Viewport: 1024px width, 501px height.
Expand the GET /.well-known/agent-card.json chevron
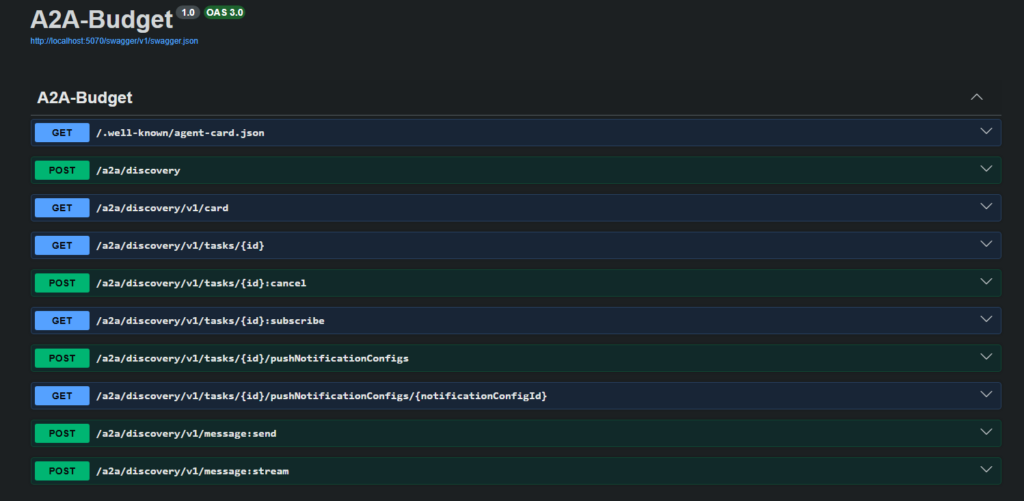pyautogui.click(x=986, y=132)
